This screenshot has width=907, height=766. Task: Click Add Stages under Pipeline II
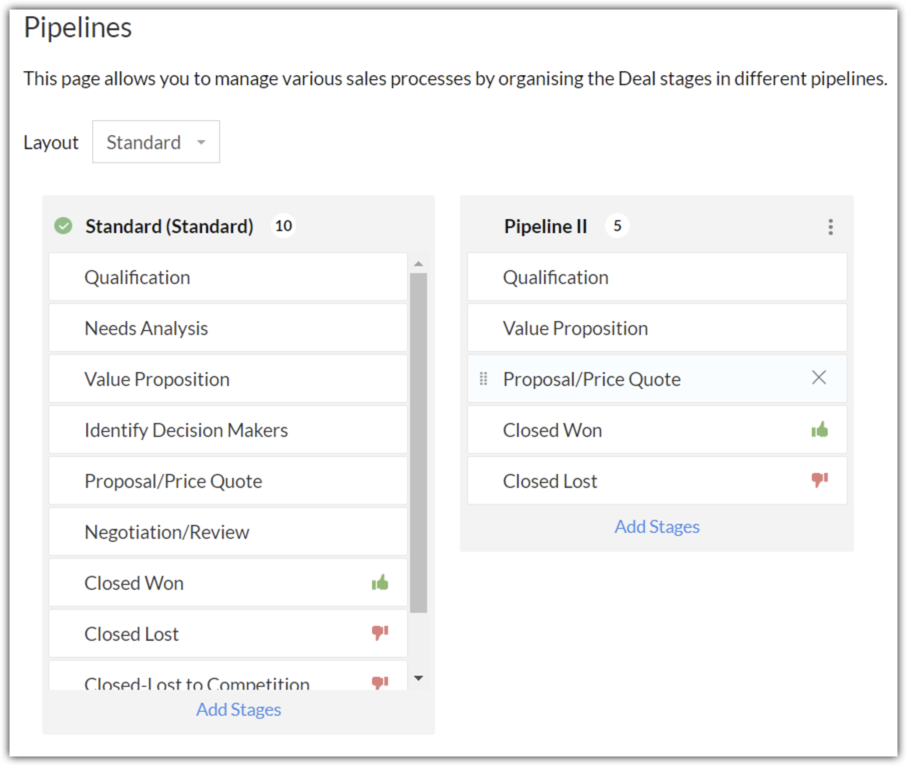[x=657, y=527]
